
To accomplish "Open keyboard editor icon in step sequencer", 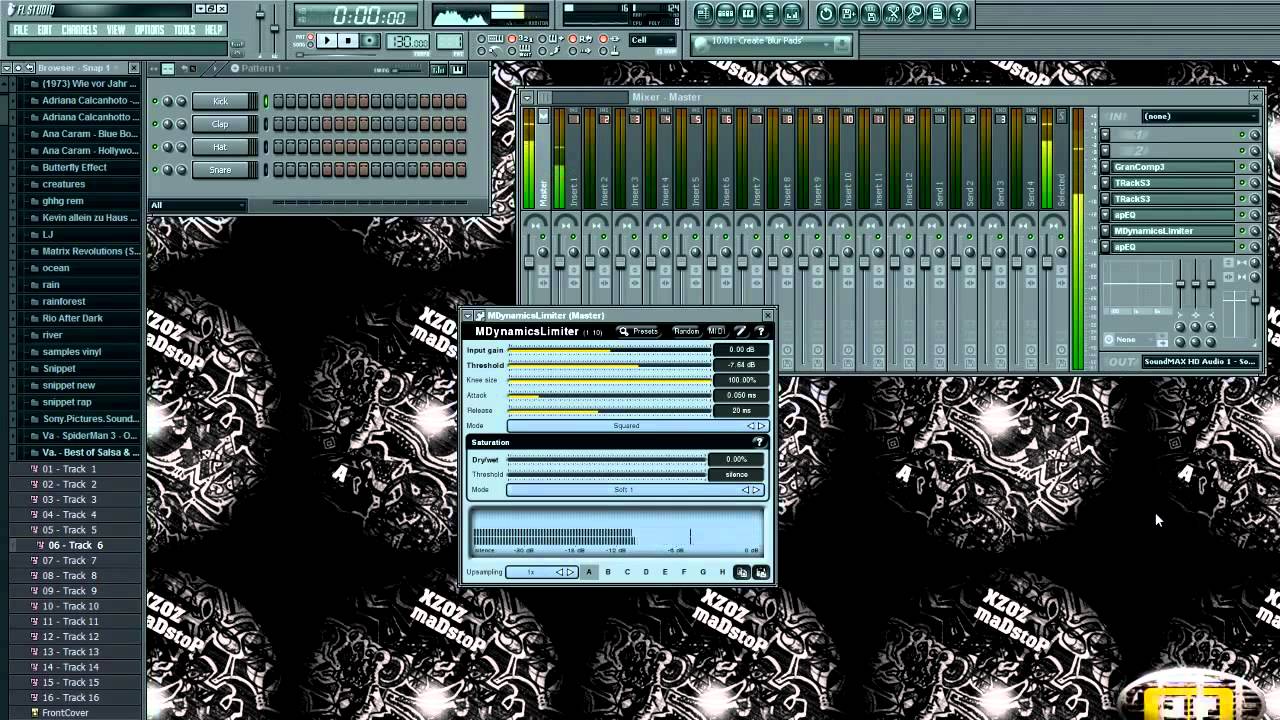I will (457, 69).
